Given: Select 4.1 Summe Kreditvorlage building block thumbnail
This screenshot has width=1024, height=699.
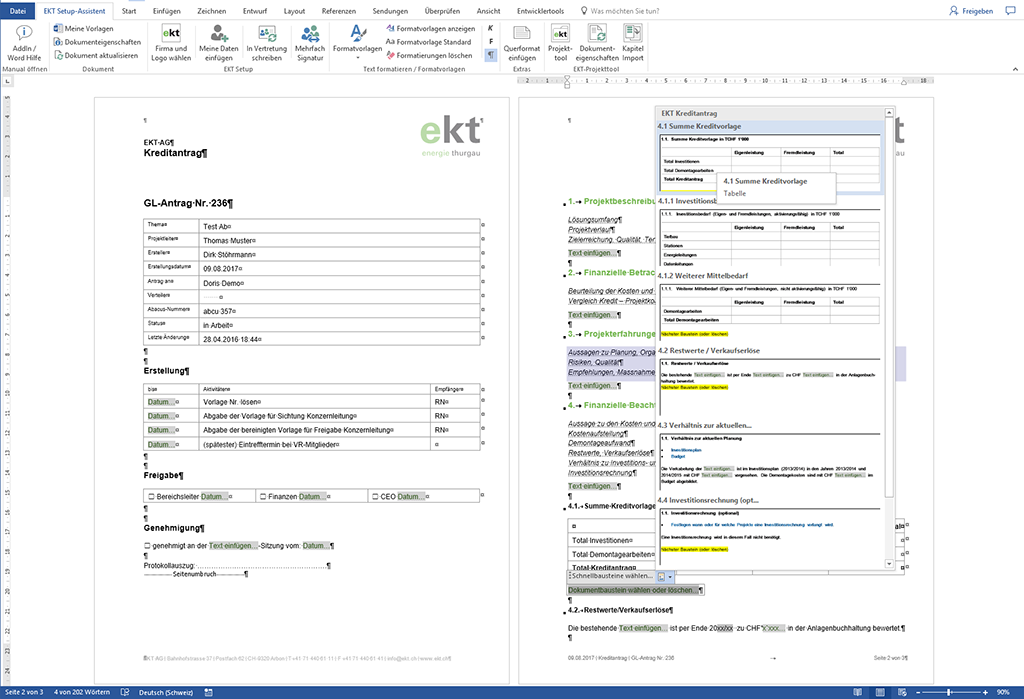Looking at the screenshot, I should [x=769, y=163].
